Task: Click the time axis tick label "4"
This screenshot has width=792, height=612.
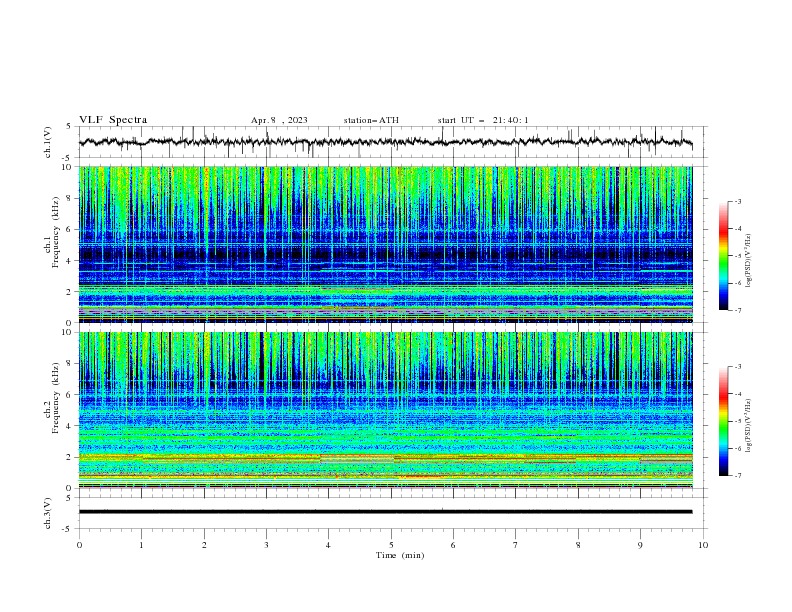Action: [328, 545]
